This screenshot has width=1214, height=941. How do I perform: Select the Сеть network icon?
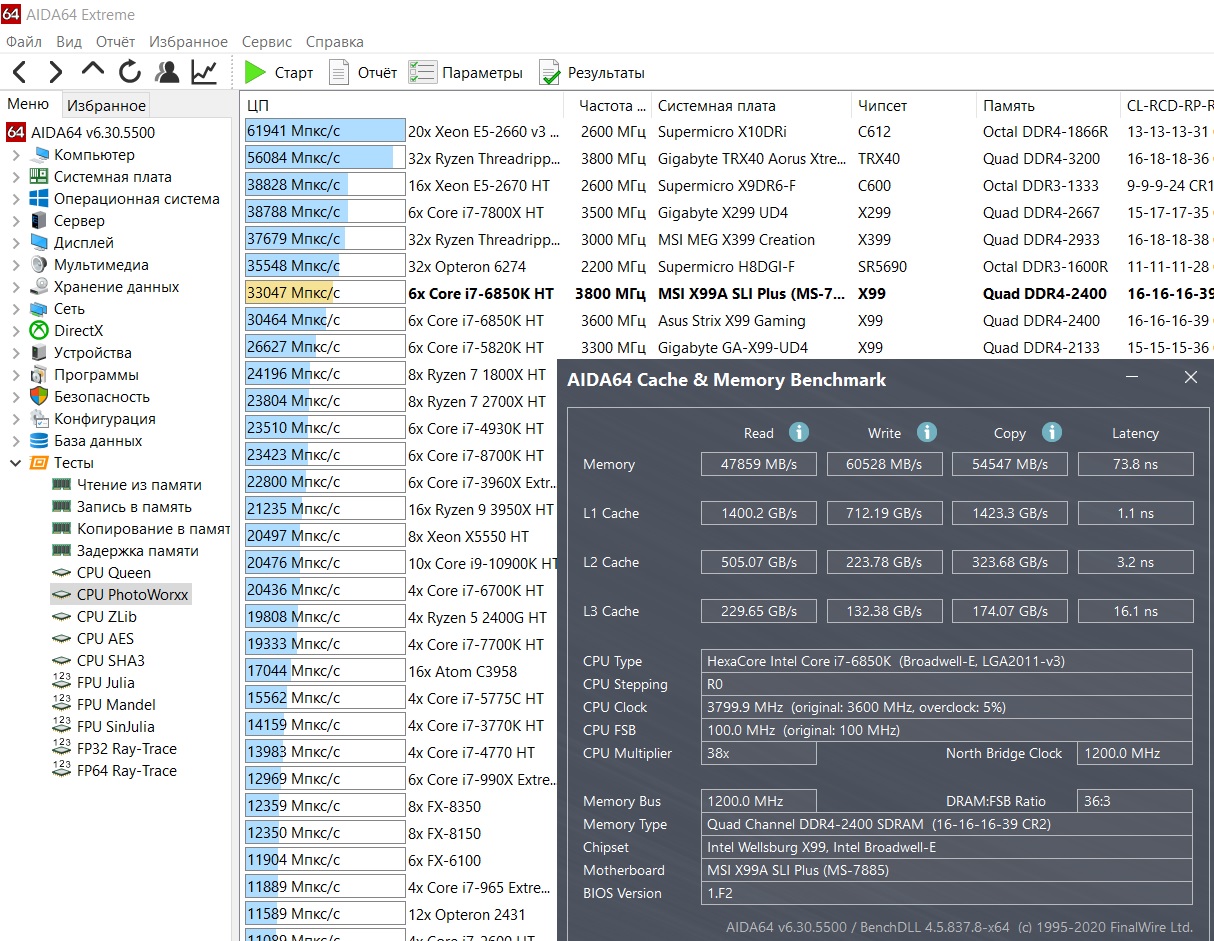click(x=39, y=309)
